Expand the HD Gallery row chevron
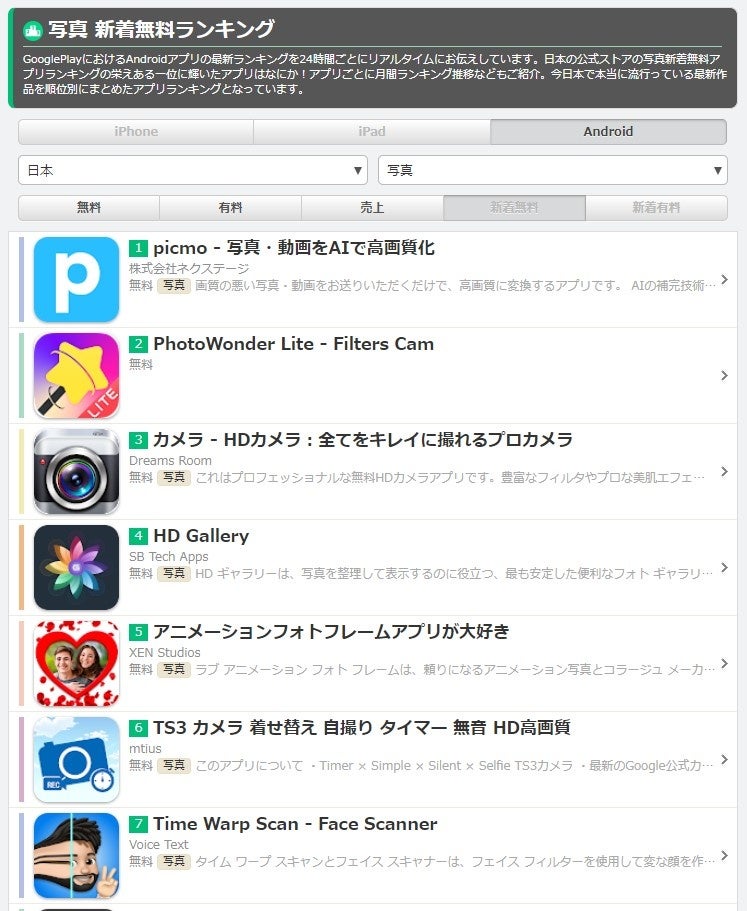This screenshot has width=747, height=911. pos(724,568)
